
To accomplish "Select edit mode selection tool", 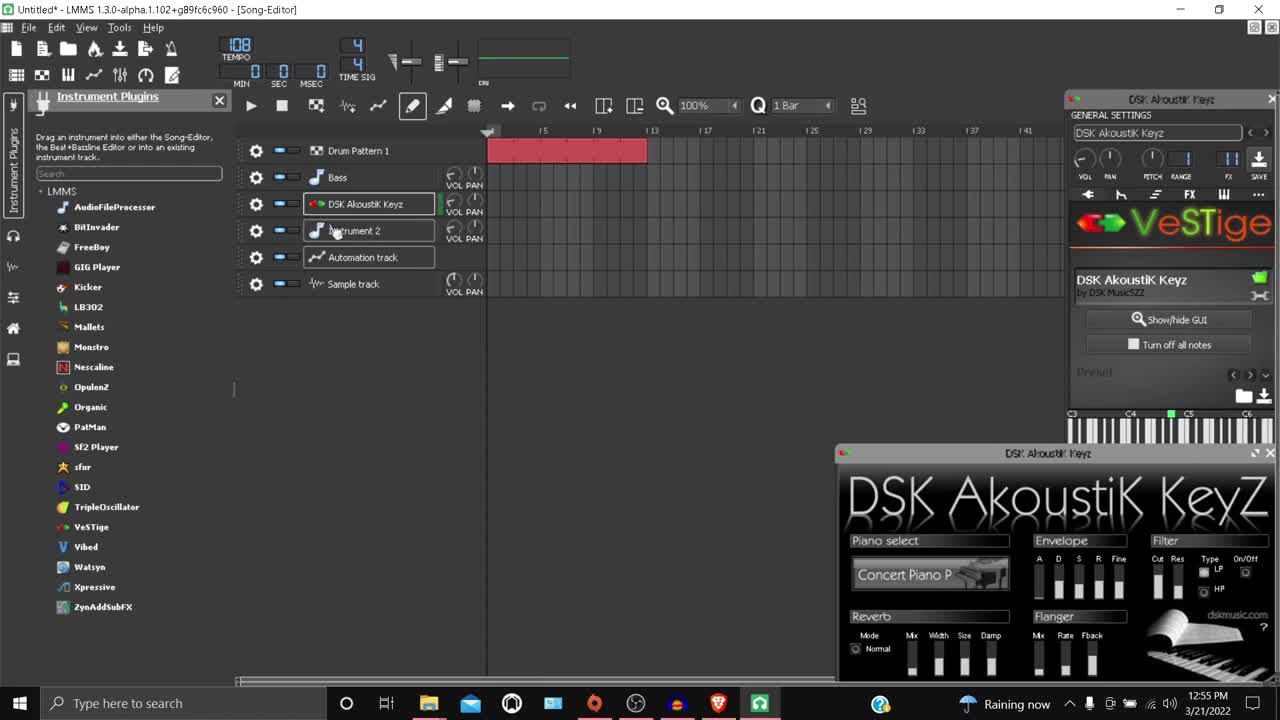I will point(474,106).
